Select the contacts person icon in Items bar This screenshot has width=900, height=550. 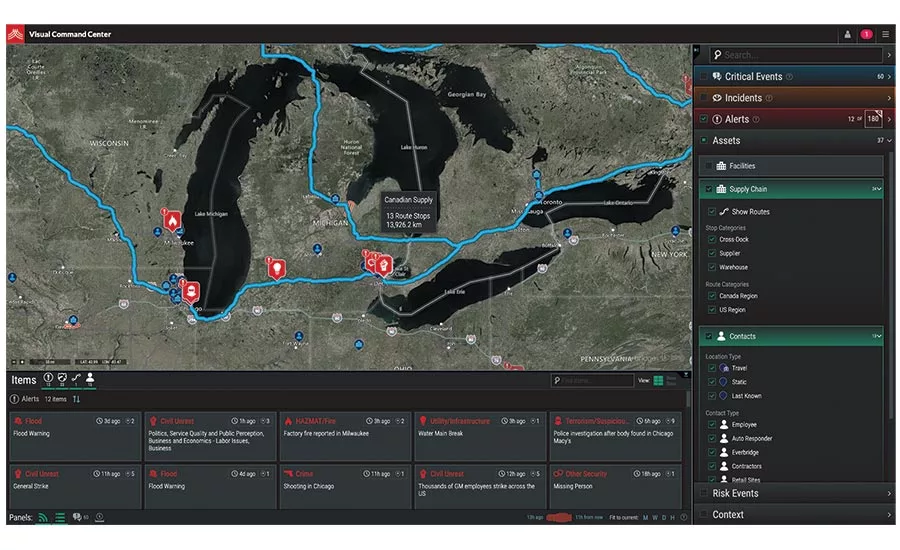coord(90,379)
